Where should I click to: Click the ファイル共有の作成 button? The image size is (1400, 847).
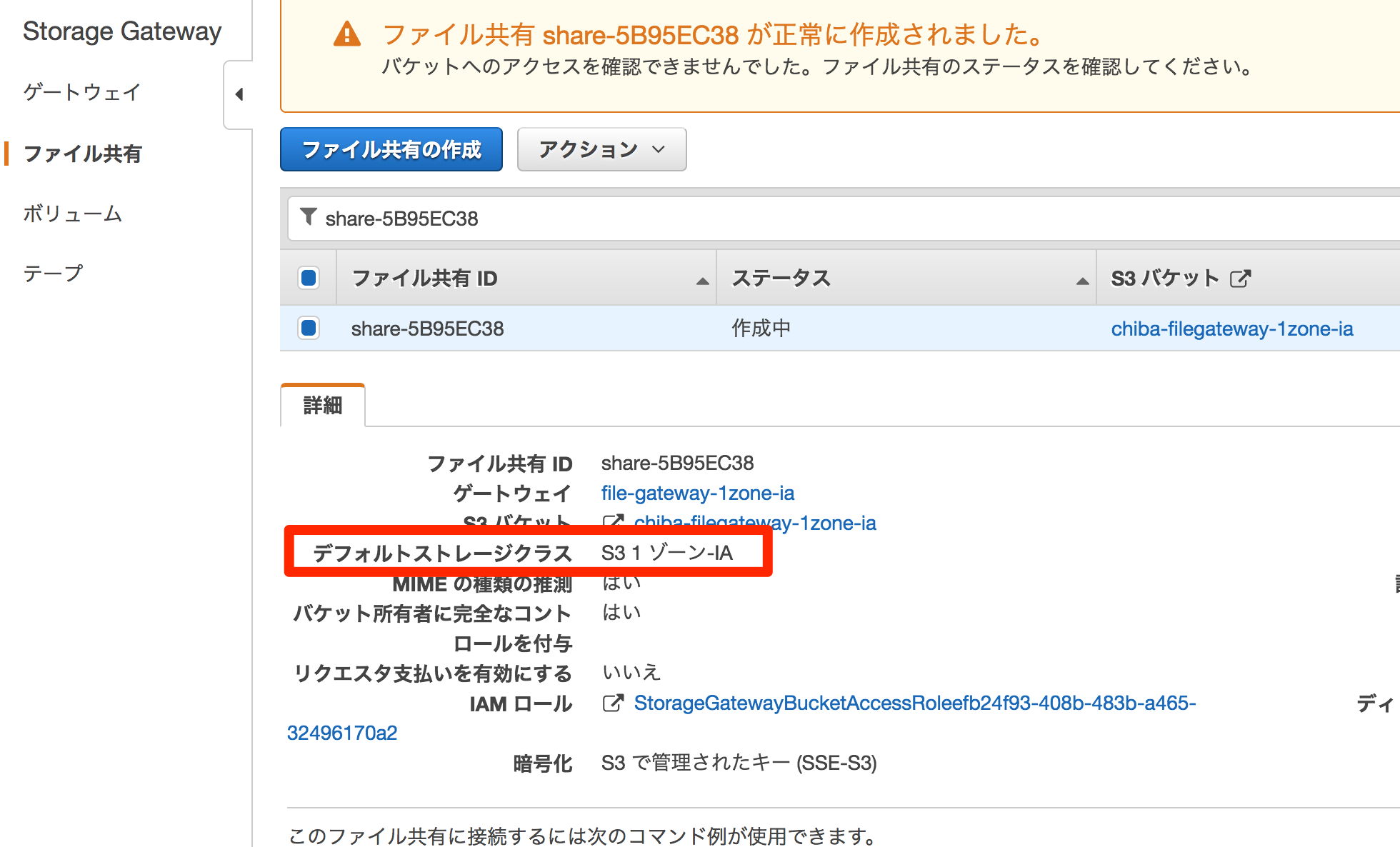point(391,149)
